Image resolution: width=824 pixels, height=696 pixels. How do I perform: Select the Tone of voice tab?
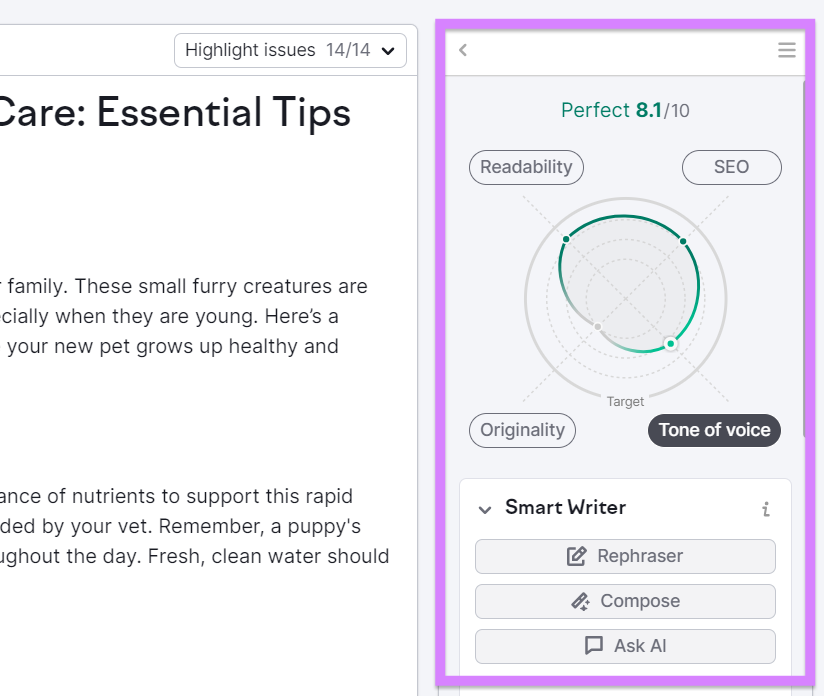tap(714, 430)
